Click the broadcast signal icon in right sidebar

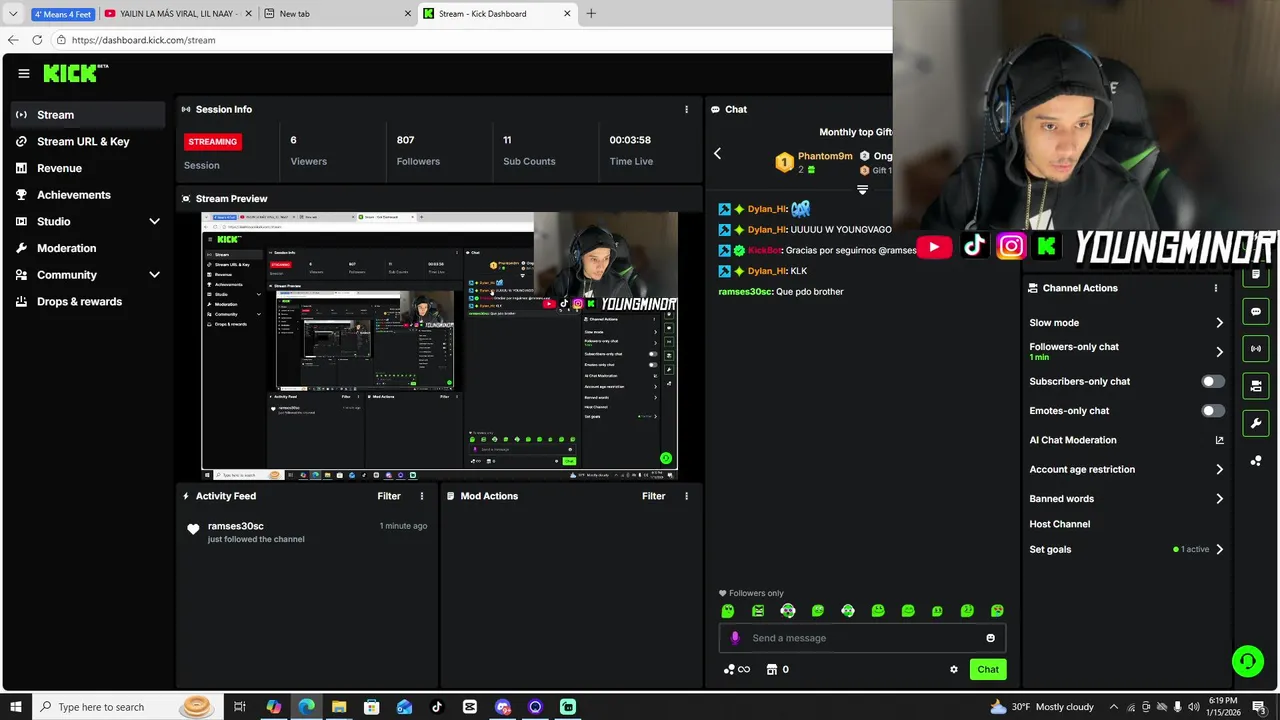[1256, 348]
